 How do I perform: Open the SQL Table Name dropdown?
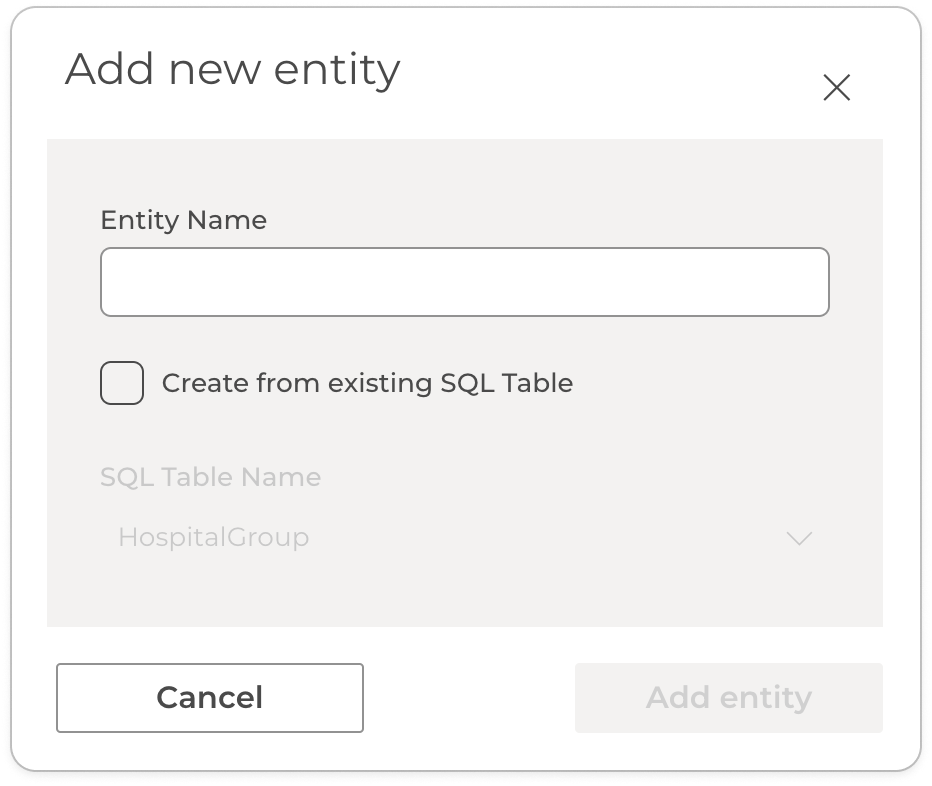(x=464, y=538)
